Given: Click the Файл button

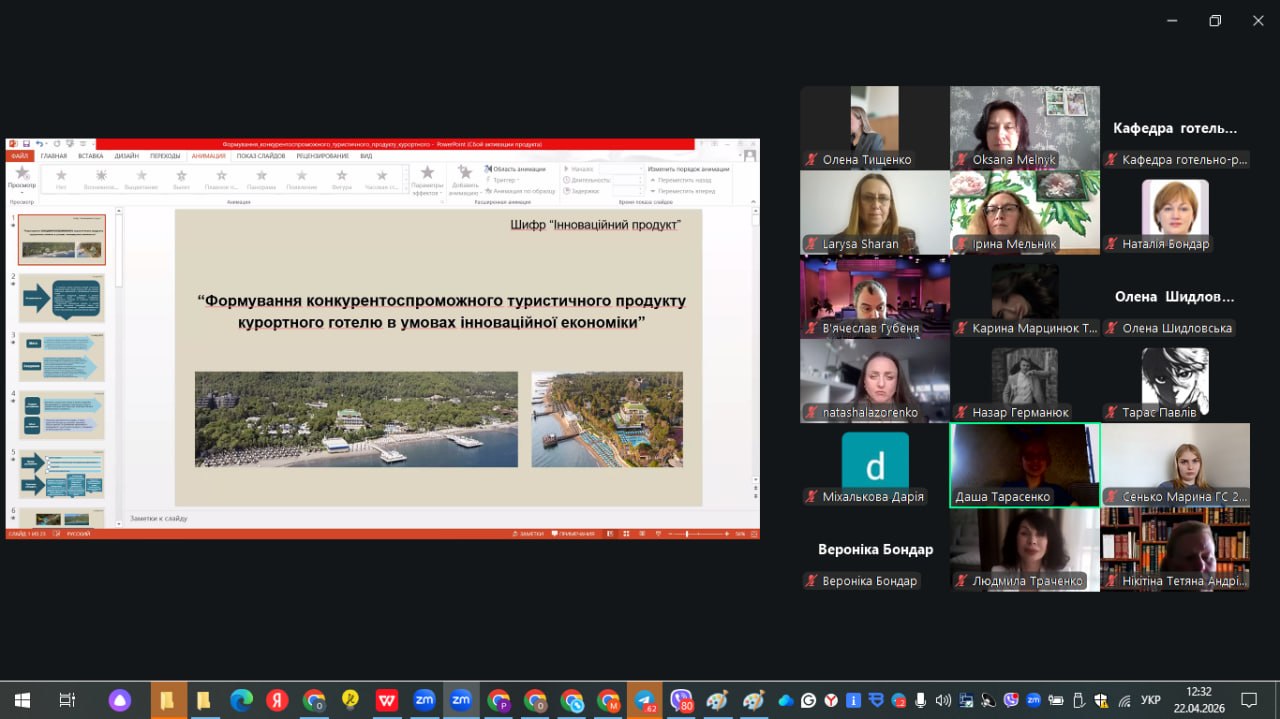Looking at the screenshot, I should [20, 156].
